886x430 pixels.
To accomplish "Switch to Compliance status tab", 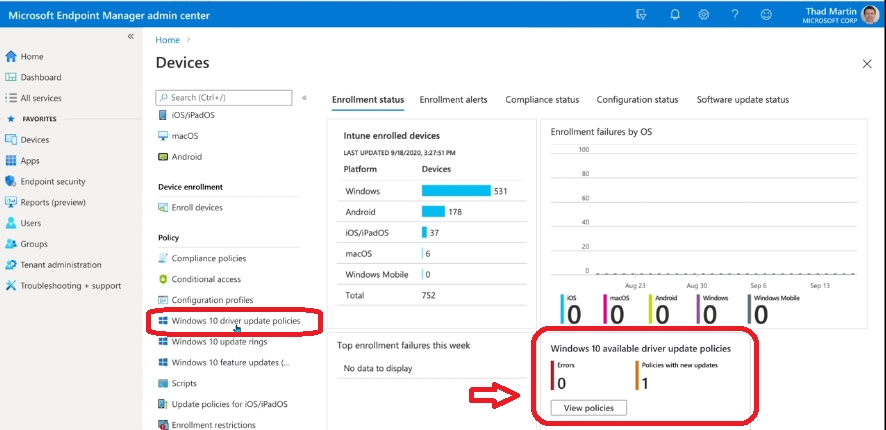I will [x=542, y=100].
